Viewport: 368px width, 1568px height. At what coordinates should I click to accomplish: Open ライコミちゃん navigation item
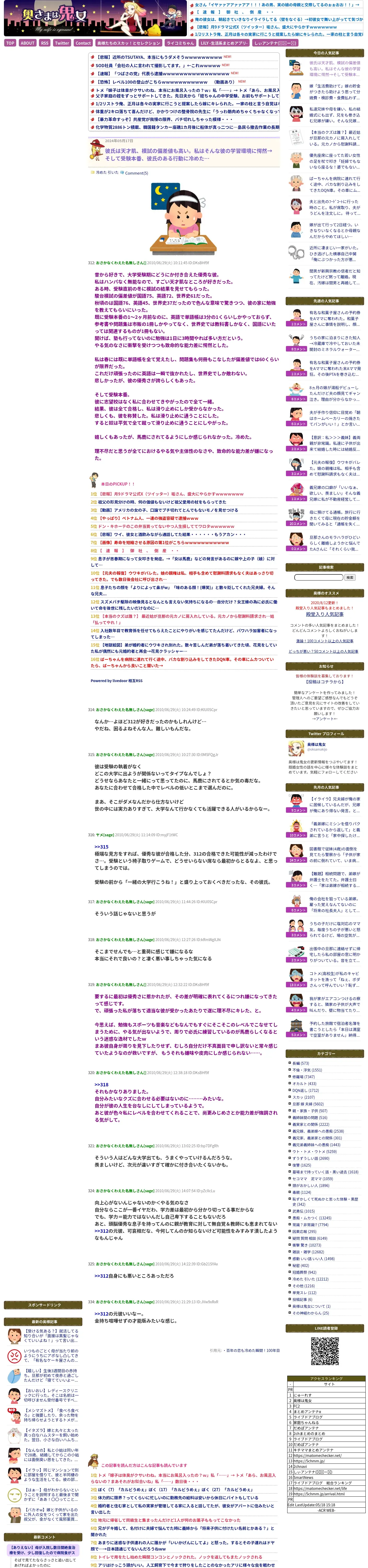(180, 43)
